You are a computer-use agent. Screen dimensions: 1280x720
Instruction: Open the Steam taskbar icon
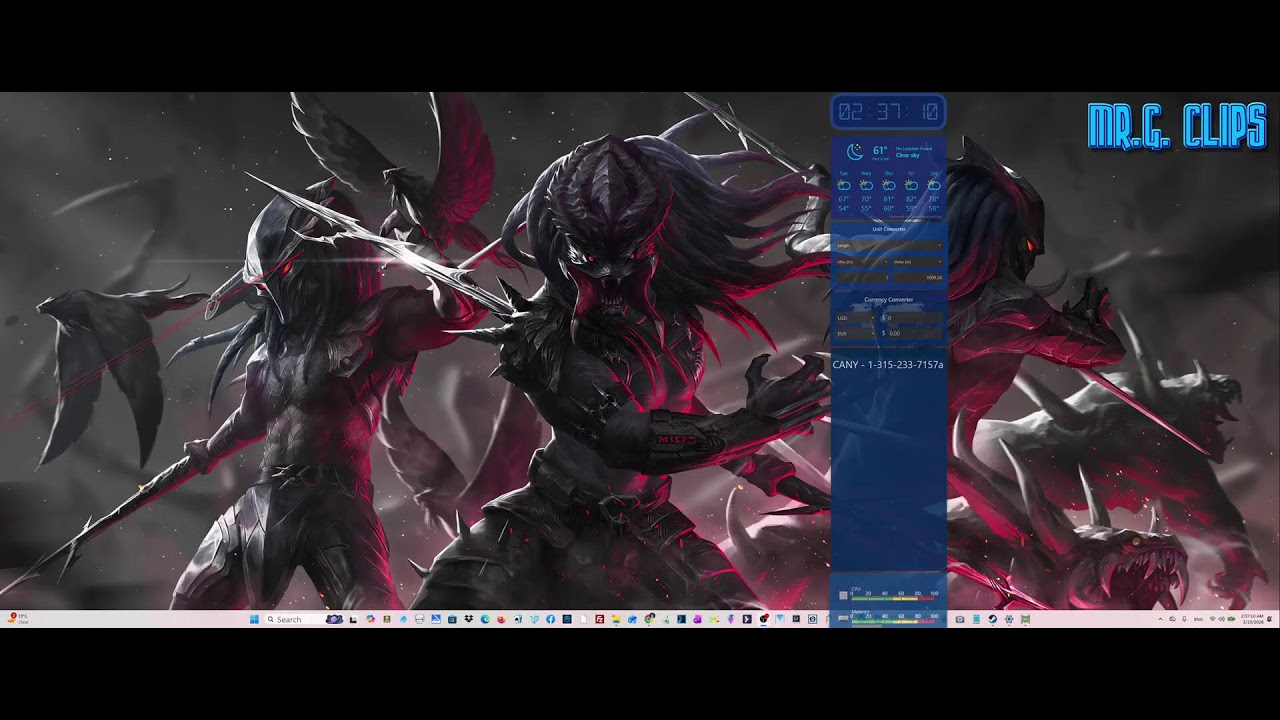993,619
